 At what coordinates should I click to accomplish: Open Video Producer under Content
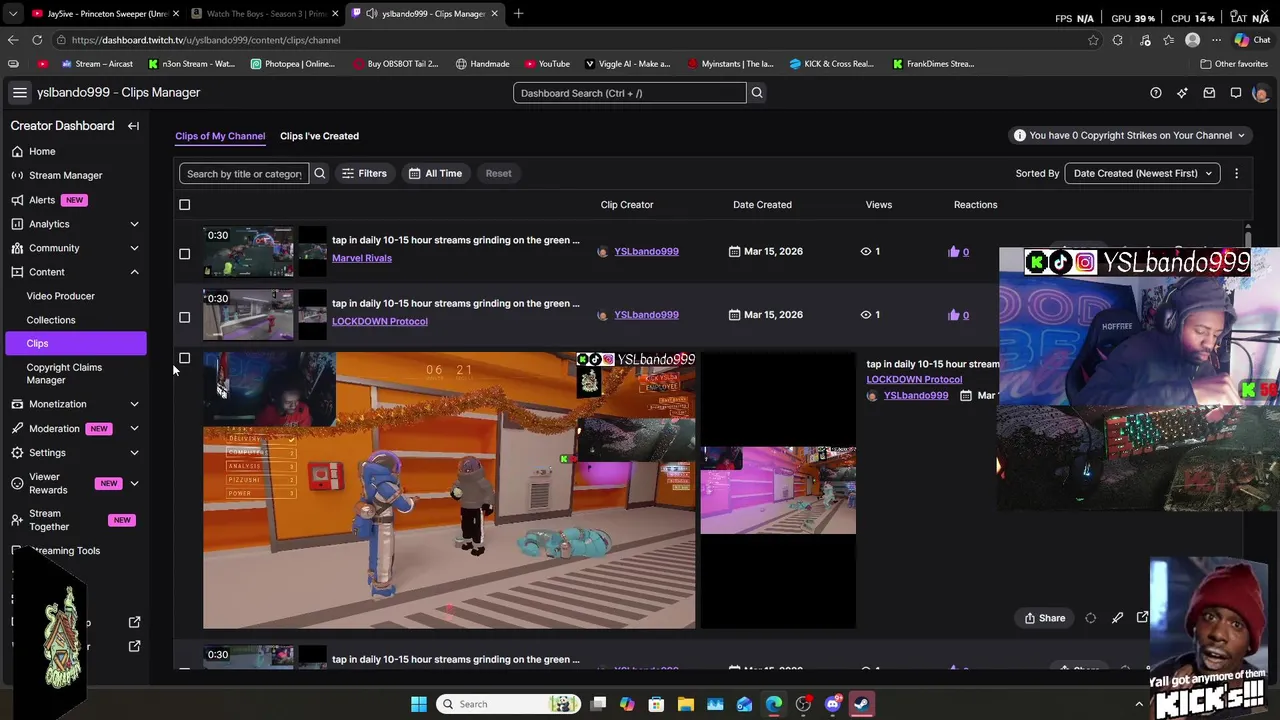pyautogui.click(x=61, y=296)
